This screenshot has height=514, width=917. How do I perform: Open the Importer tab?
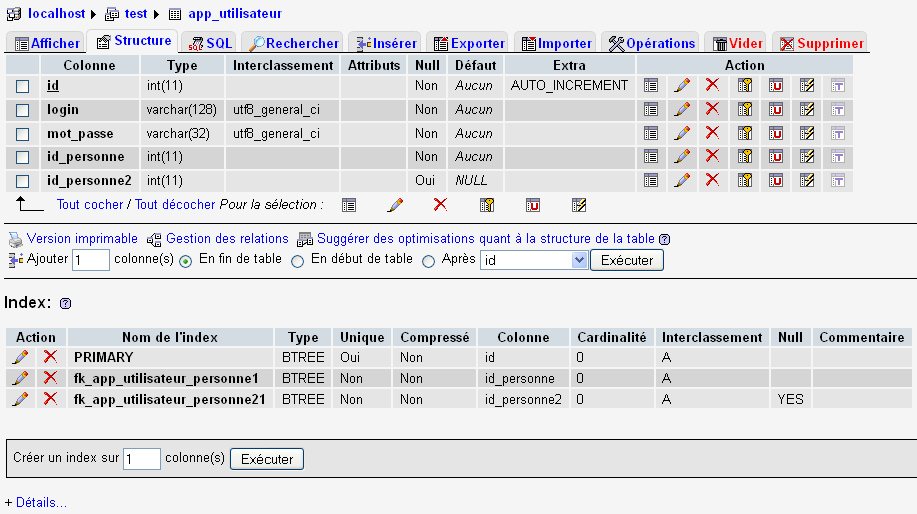556,43
